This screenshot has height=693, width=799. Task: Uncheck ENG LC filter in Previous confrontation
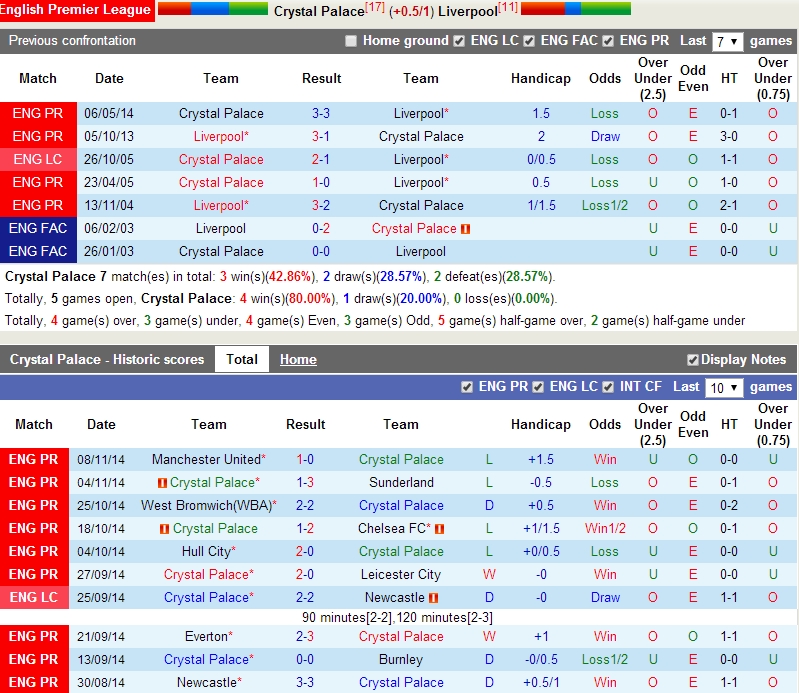(459, 41)
